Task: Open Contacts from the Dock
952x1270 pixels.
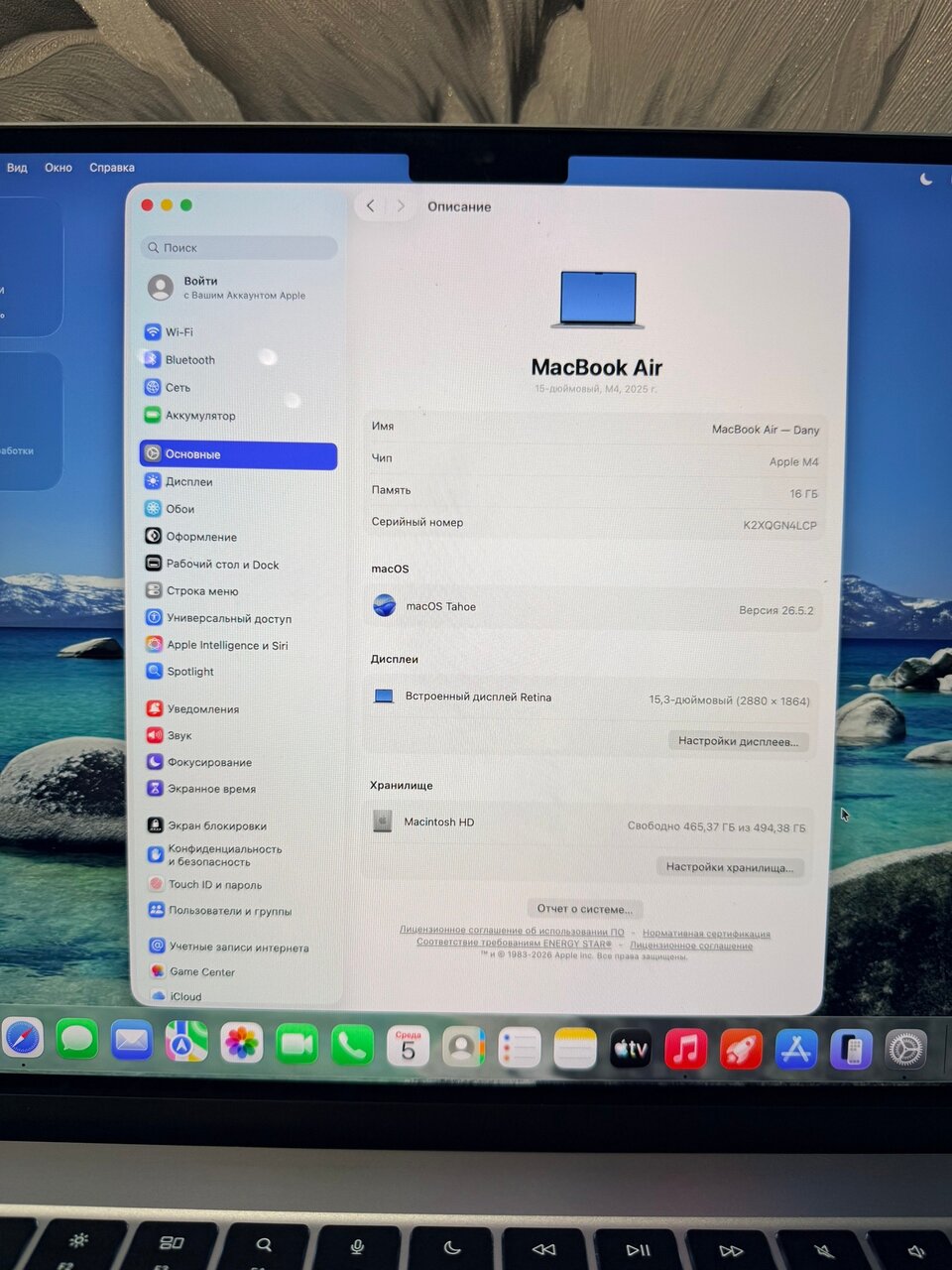Action: [x=463, y=1048]
